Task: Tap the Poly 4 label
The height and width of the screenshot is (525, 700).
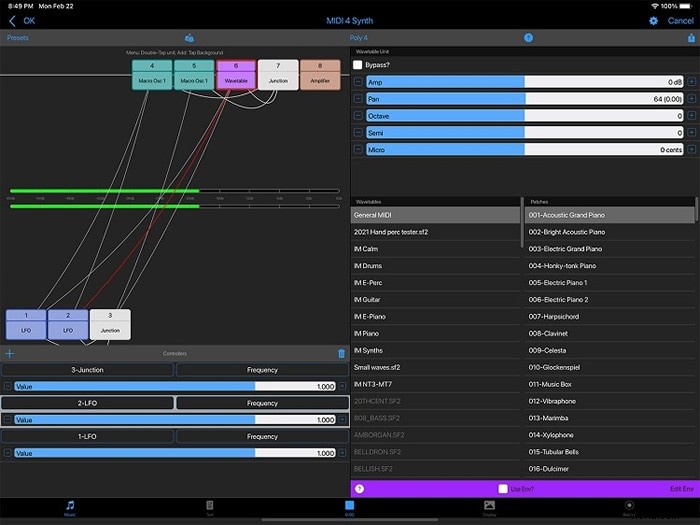Action: 359,38
